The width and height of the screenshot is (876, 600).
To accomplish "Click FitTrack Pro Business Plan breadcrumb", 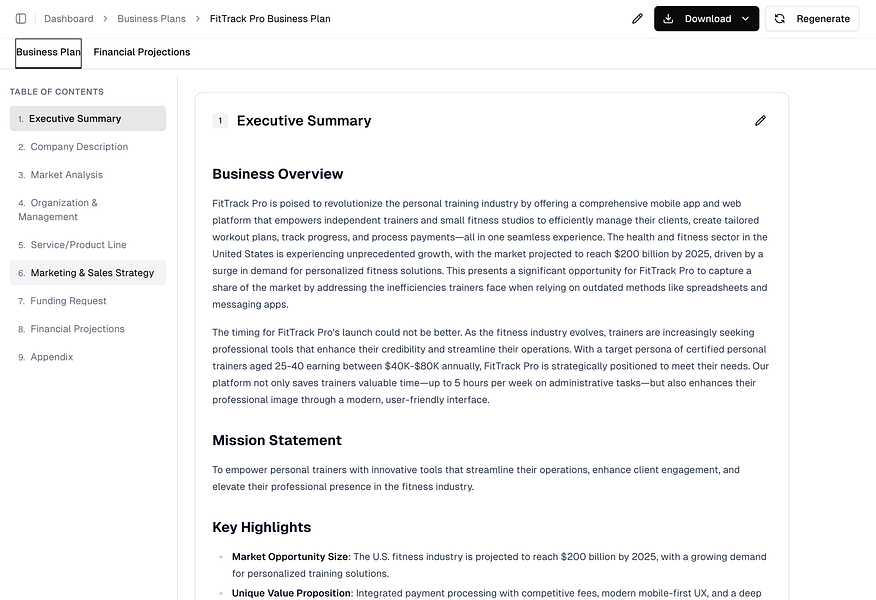I will 270,18.
